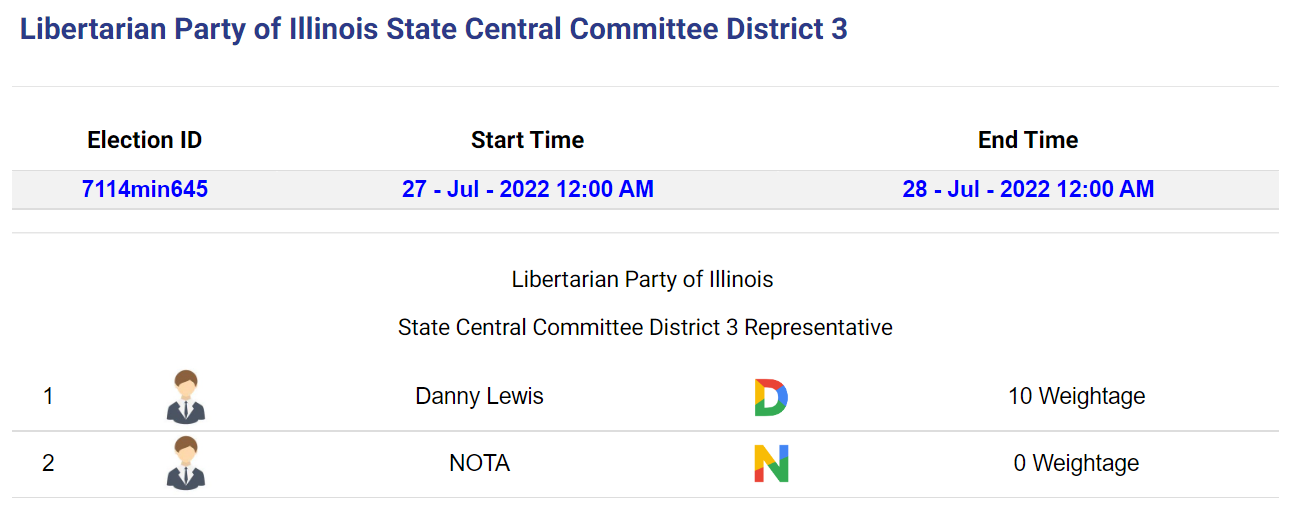
Task: Click the NOTA candidate avatar icon
Action: pos(185,463)
